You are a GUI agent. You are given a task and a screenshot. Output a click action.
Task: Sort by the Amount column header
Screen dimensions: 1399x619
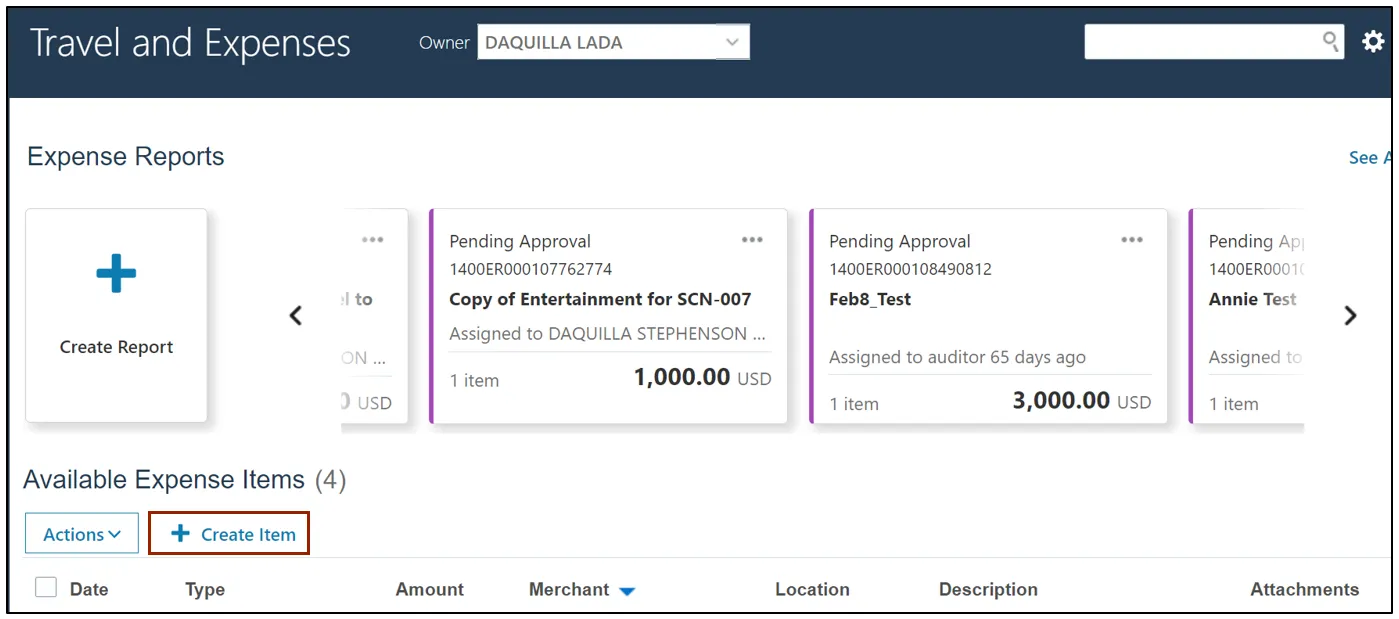tap(429, 589)
